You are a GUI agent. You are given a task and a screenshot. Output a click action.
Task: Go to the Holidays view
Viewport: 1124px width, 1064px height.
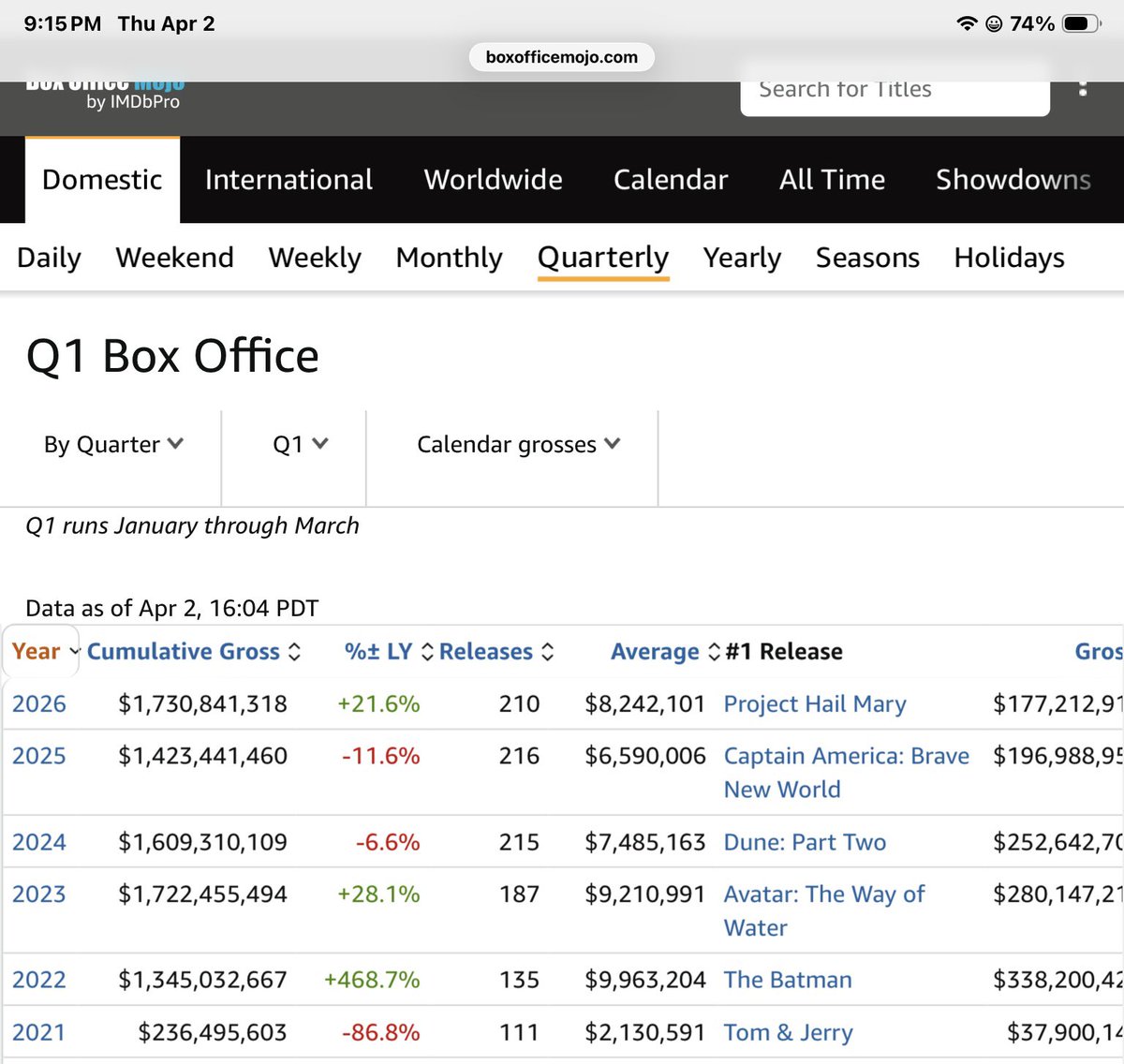click(1009, 258)
